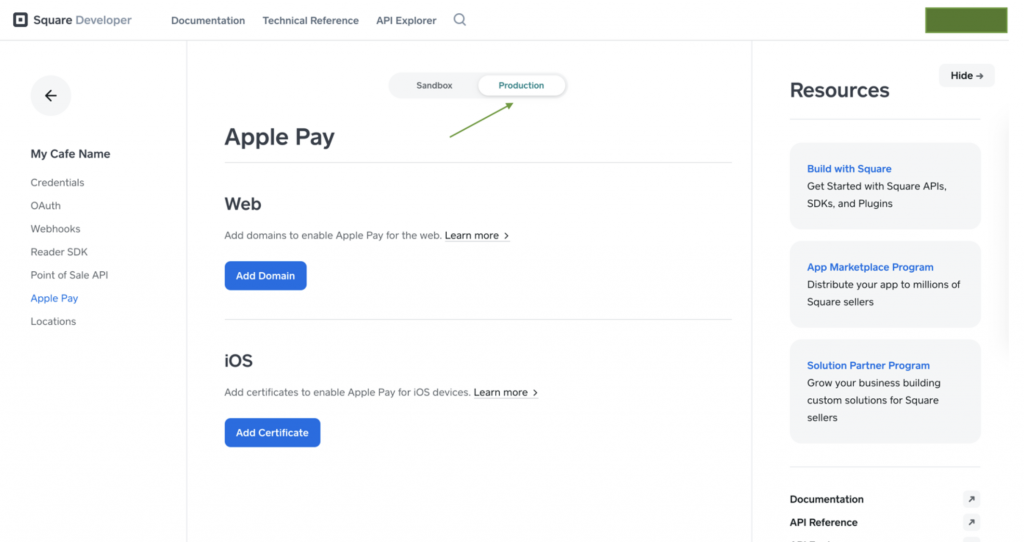Click Documentation under Resources
The height and width of the screenshot is (542, 1024).
[826, 499]
